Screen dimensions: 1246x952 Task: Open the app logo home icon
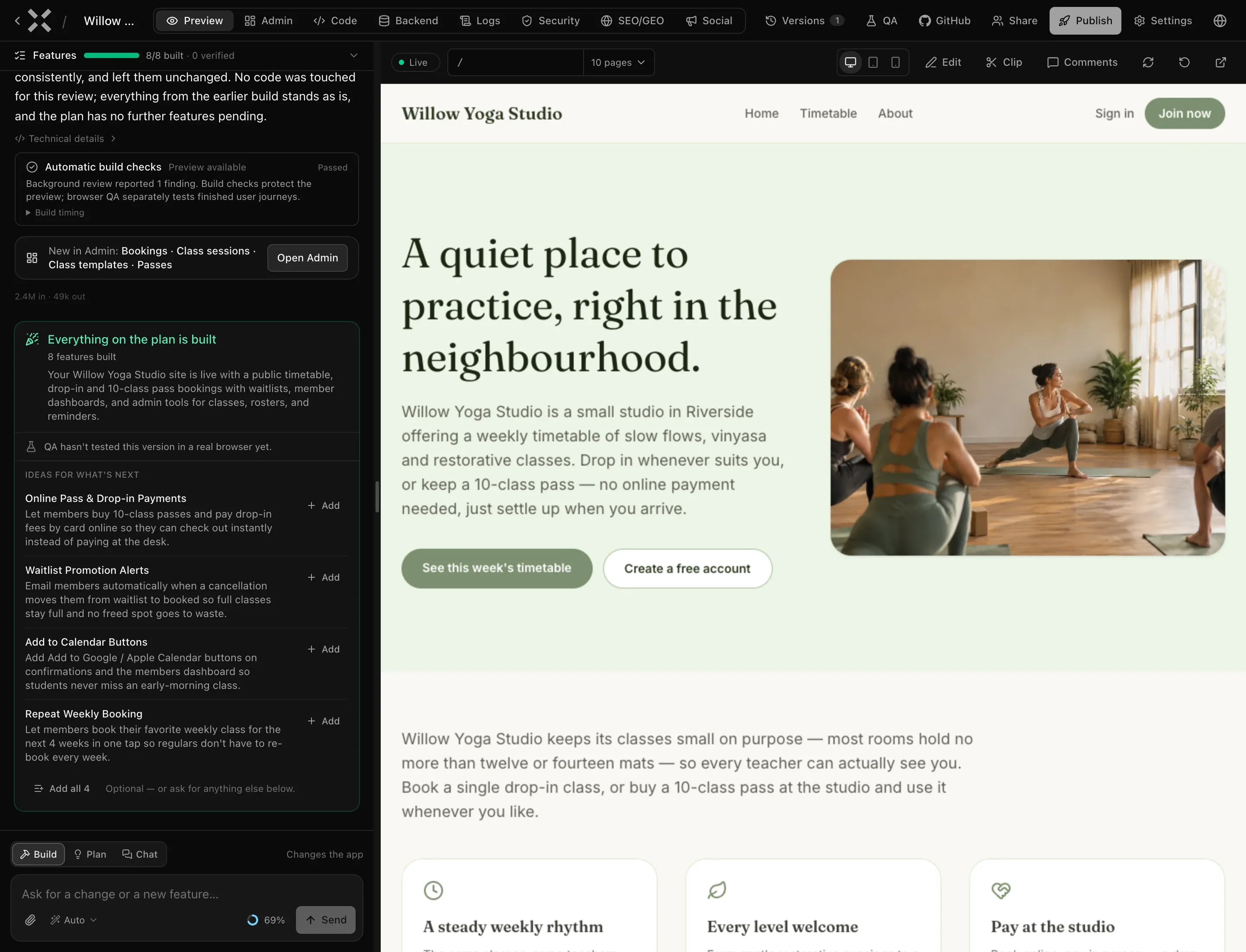pos(40,21)
